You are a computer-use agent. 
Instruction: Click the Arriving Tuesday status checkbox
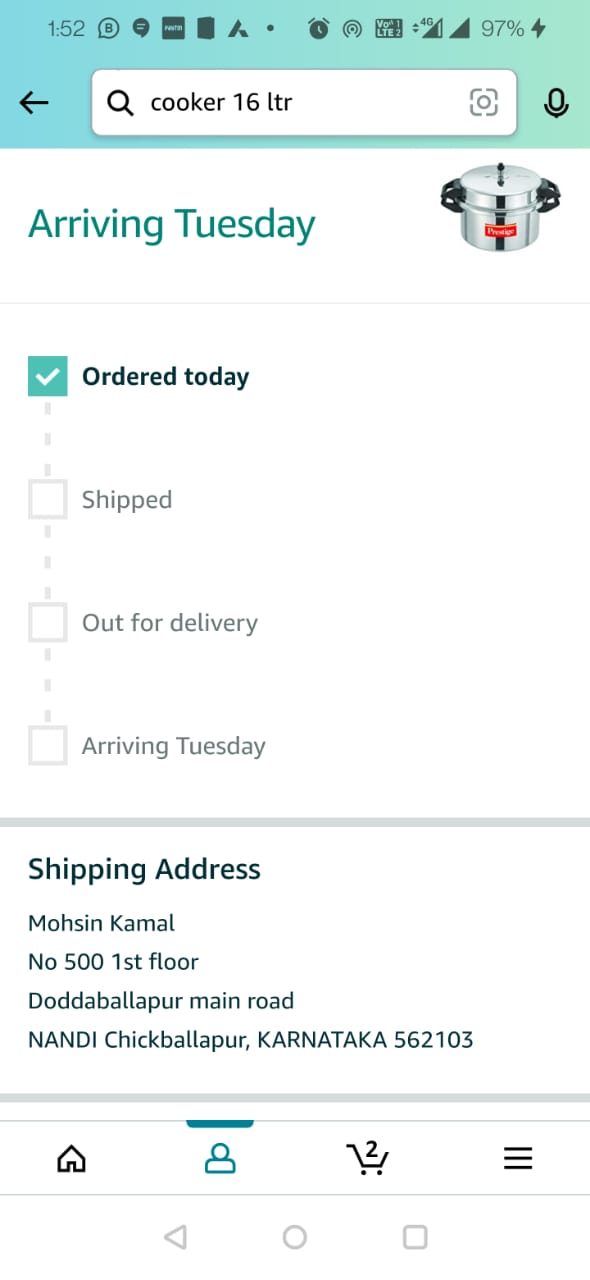click(48, 745)
